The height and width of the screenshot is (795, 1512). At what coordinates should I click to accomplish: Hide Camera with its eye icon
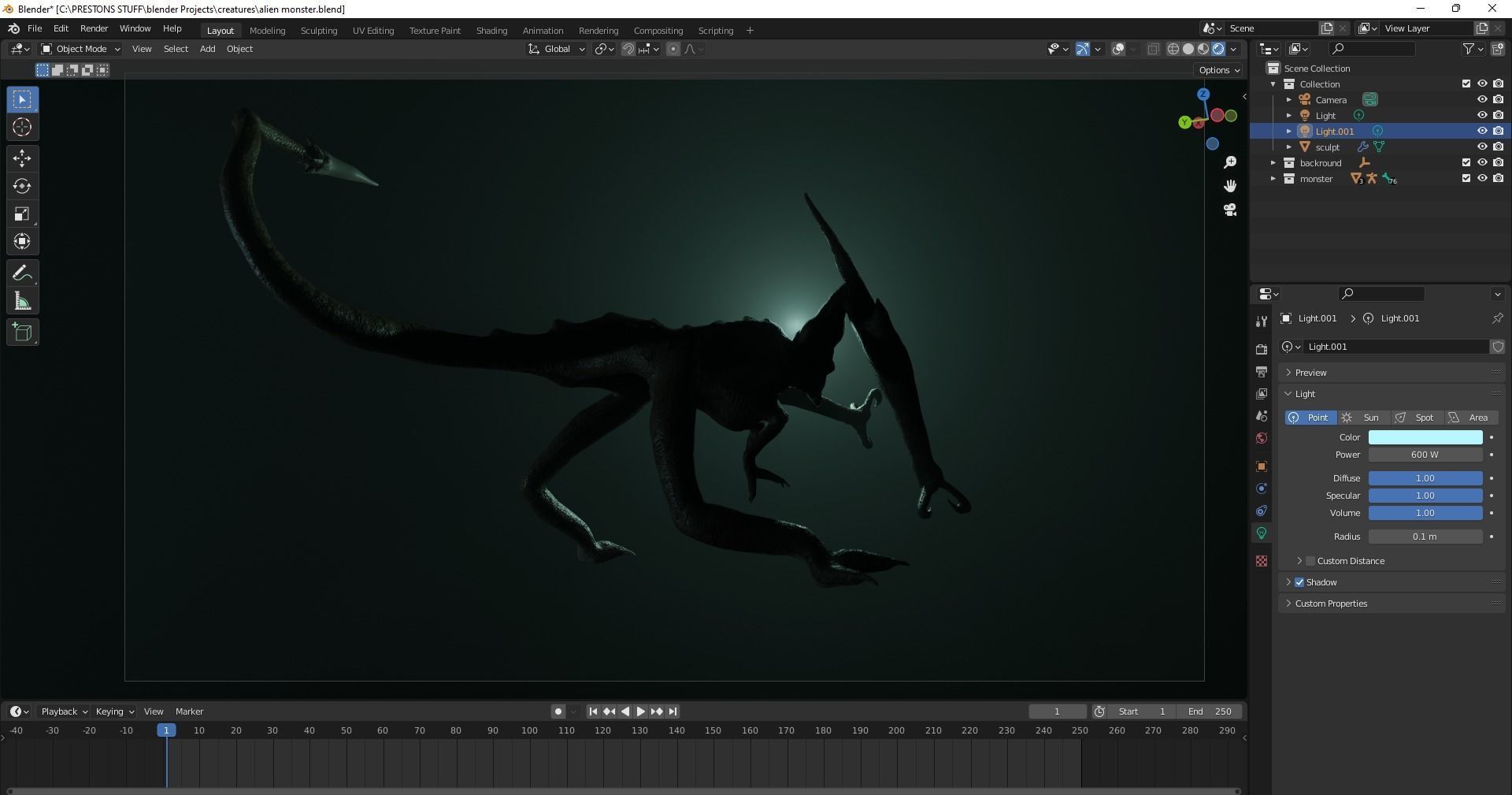point(1482,99)
